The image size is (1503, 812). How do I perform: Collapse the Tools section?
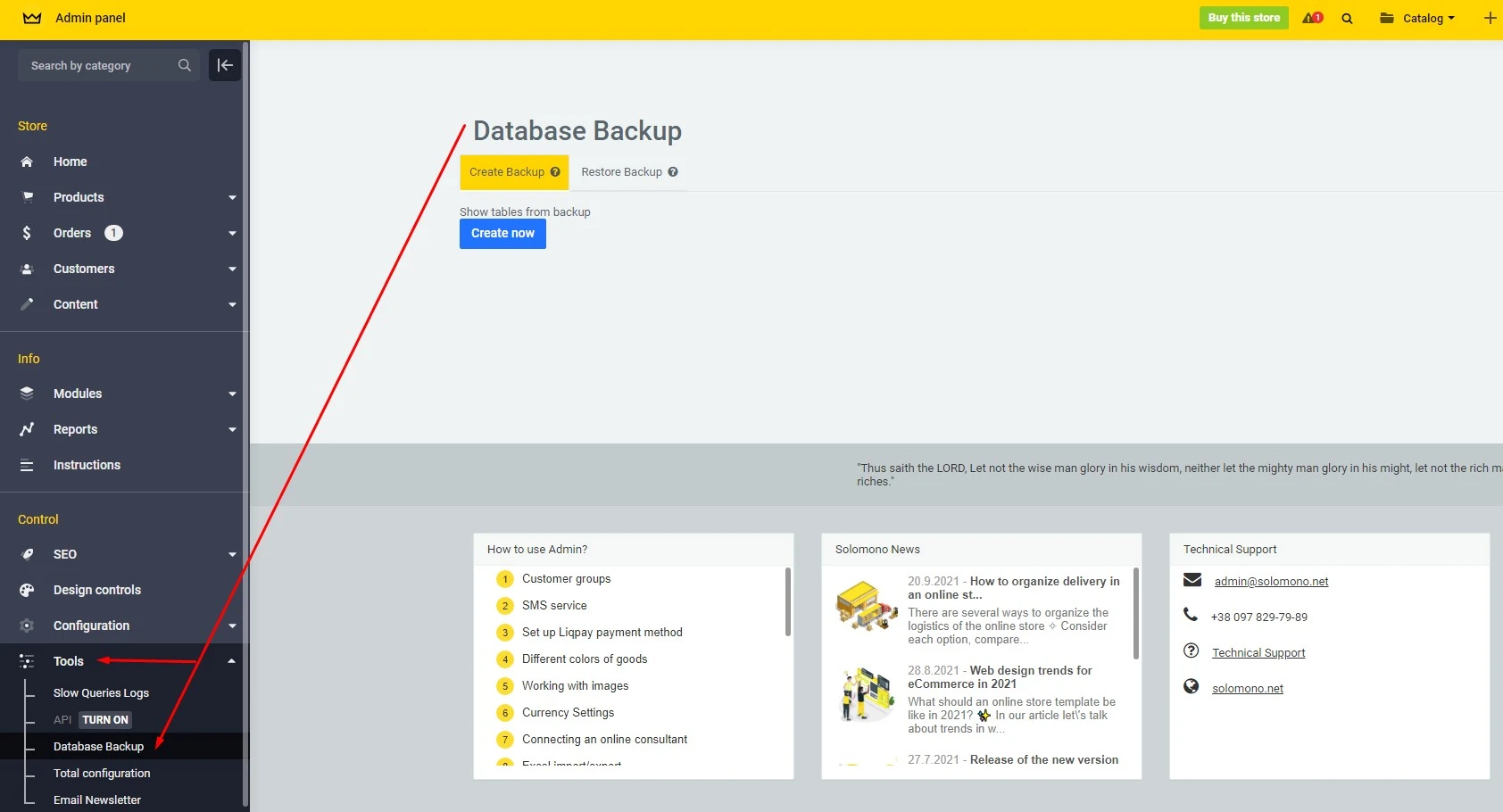click(x=230, y=661)
